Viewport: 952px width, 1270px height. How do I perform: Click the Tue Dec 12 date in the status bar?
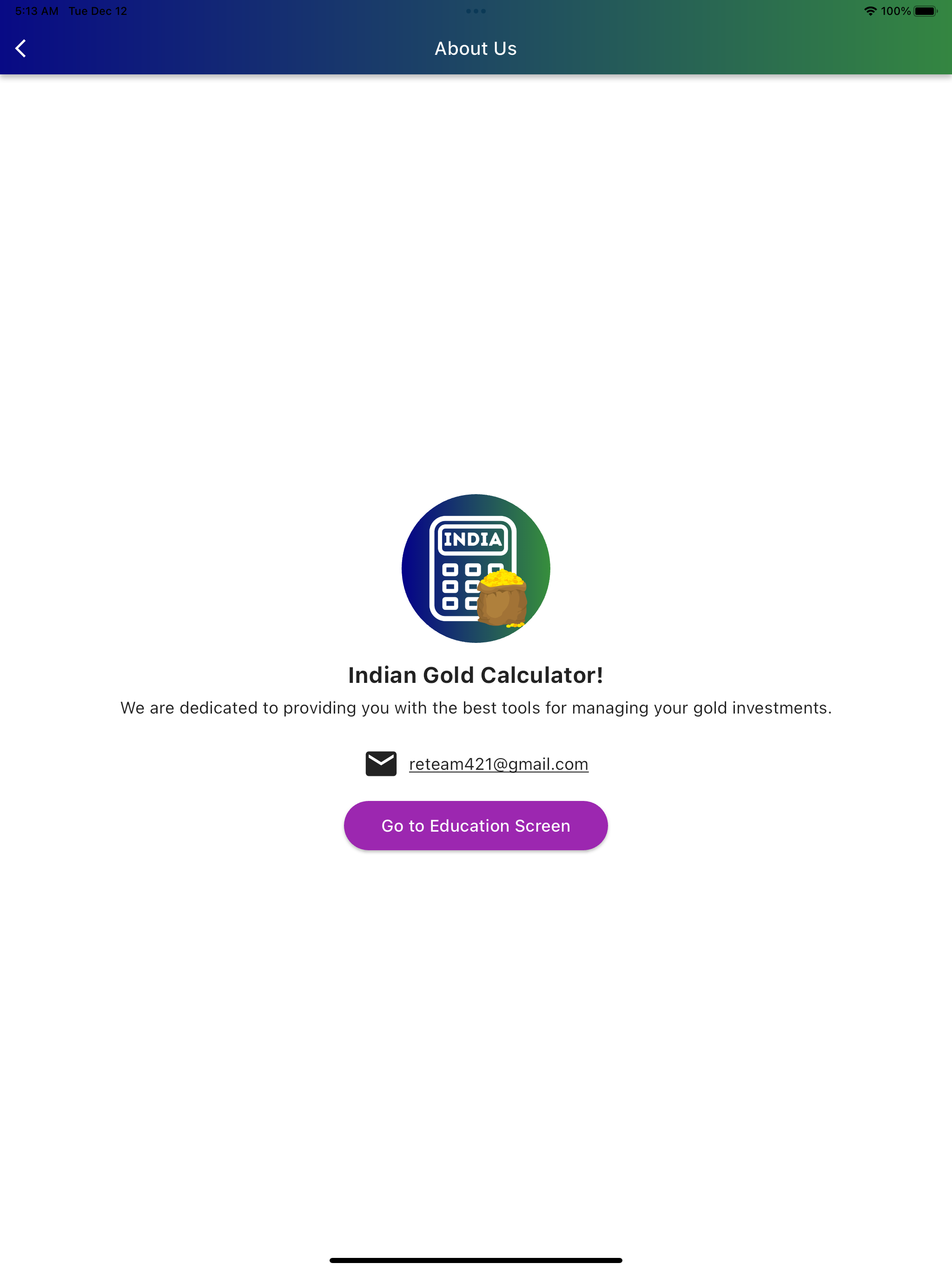tap(98, 11)
